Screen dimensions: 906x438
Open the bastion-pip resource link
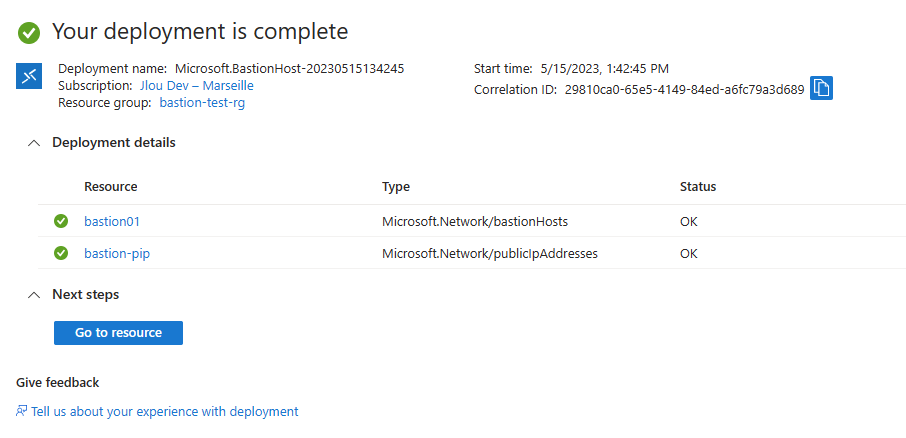point(117,254)
